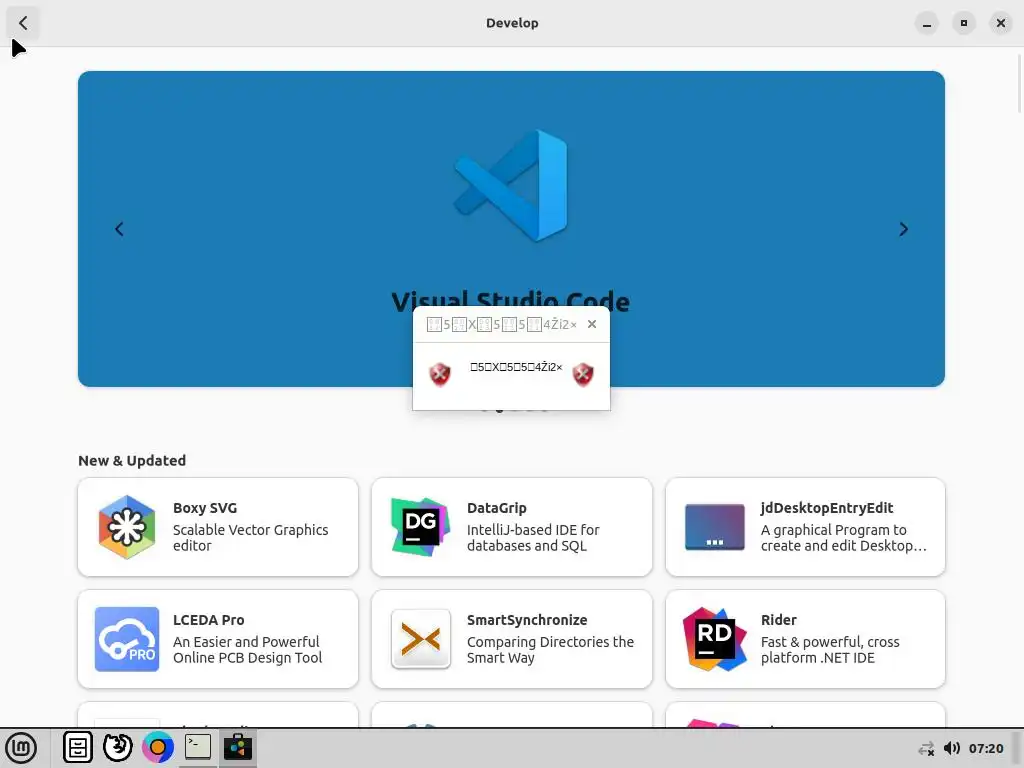Select jdDesktopEntryEdit title text
Image resolution: width=1024 pixels, height=768 pixels.
(827, 508)
